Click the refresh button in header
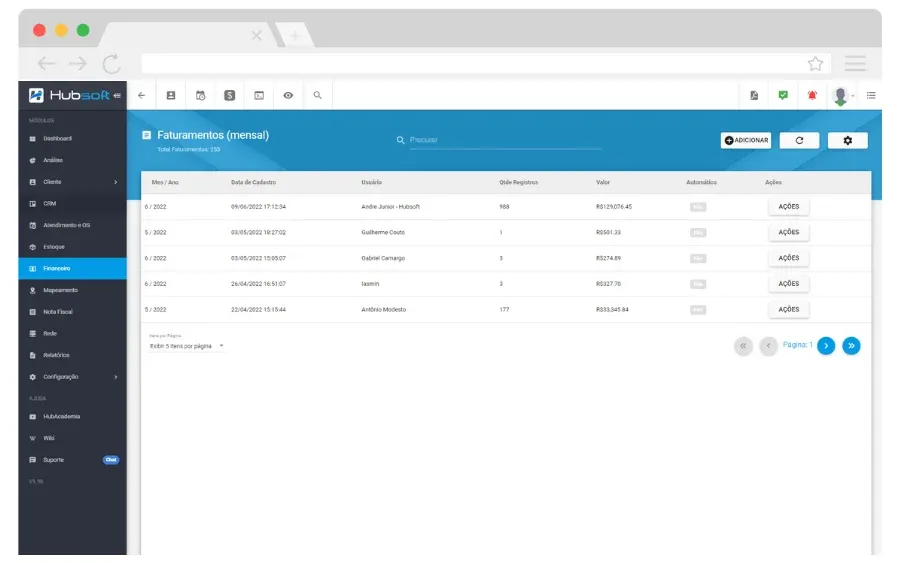 coord(799,140)
